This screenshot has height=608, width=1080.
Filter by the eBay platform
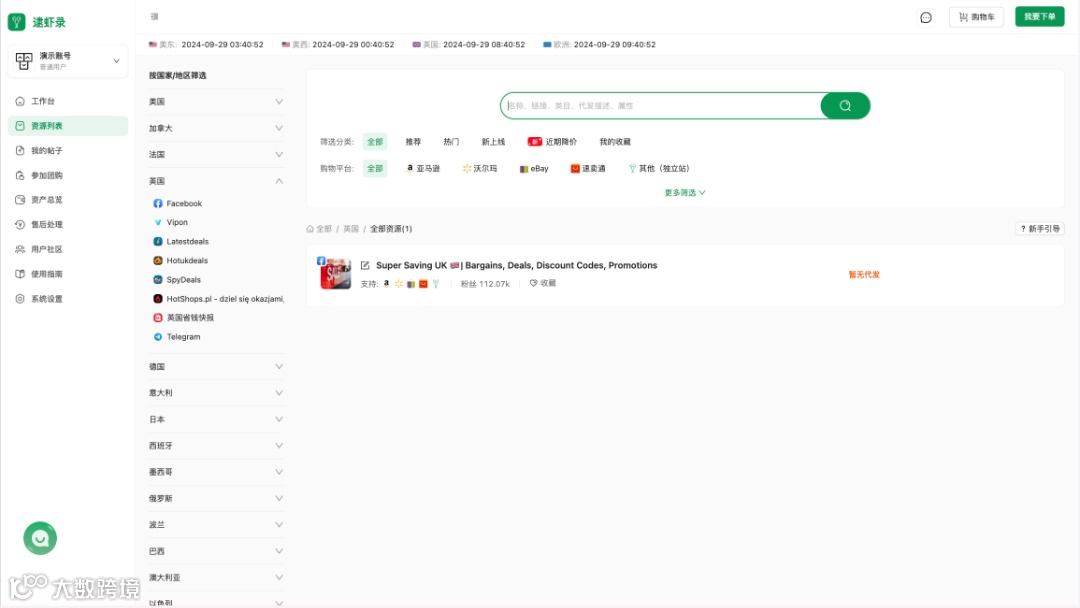(534, 169)
